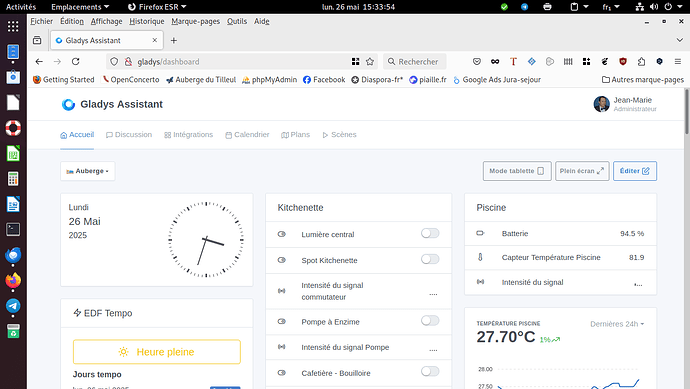Click the Jean-Marie profile avatar

coord(602,104)
